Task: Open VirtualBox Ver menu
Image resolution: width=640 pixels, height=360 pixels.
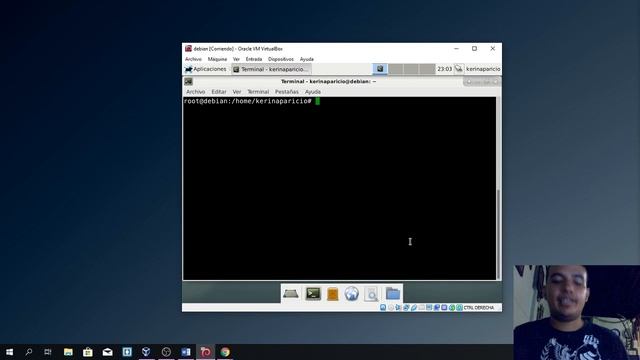Action: point(236,59)
